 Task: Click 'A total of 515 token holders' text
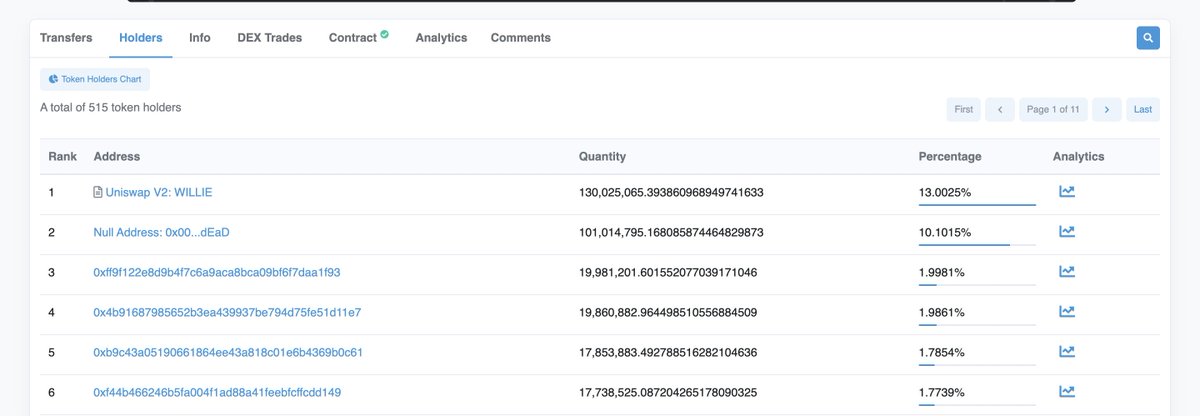point(111,107)
